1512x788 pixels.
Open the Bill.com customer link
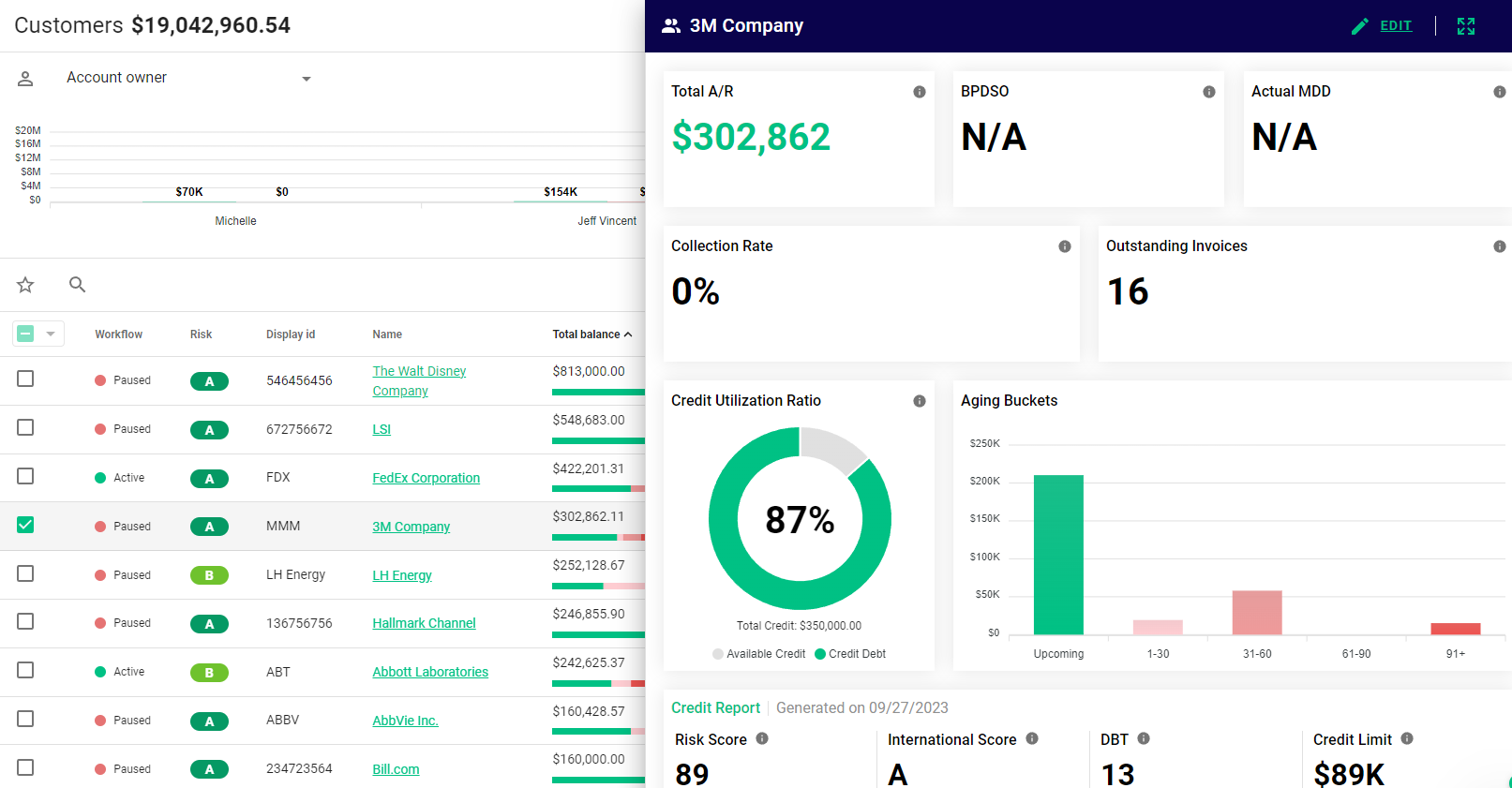396,769
